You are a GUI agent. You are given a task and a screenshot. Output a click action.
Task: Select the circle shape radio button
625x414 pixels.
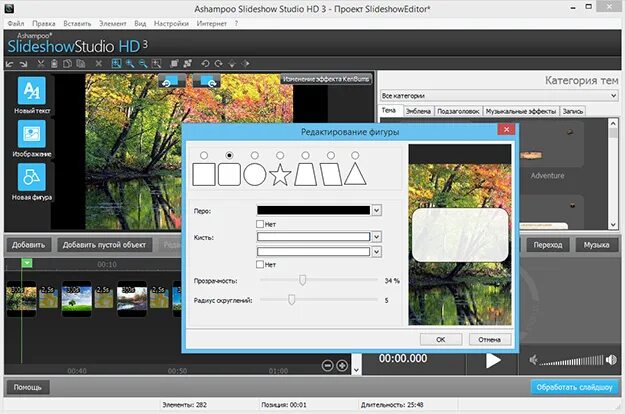pos(255,155)
